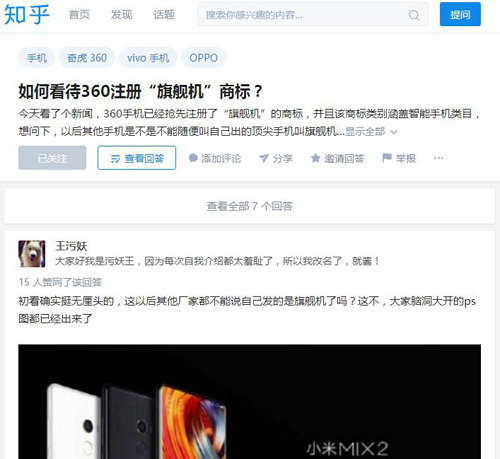Click the 邀请回答 star icon
The width and height of the screenshot is (500, 459).
(315, 158)
